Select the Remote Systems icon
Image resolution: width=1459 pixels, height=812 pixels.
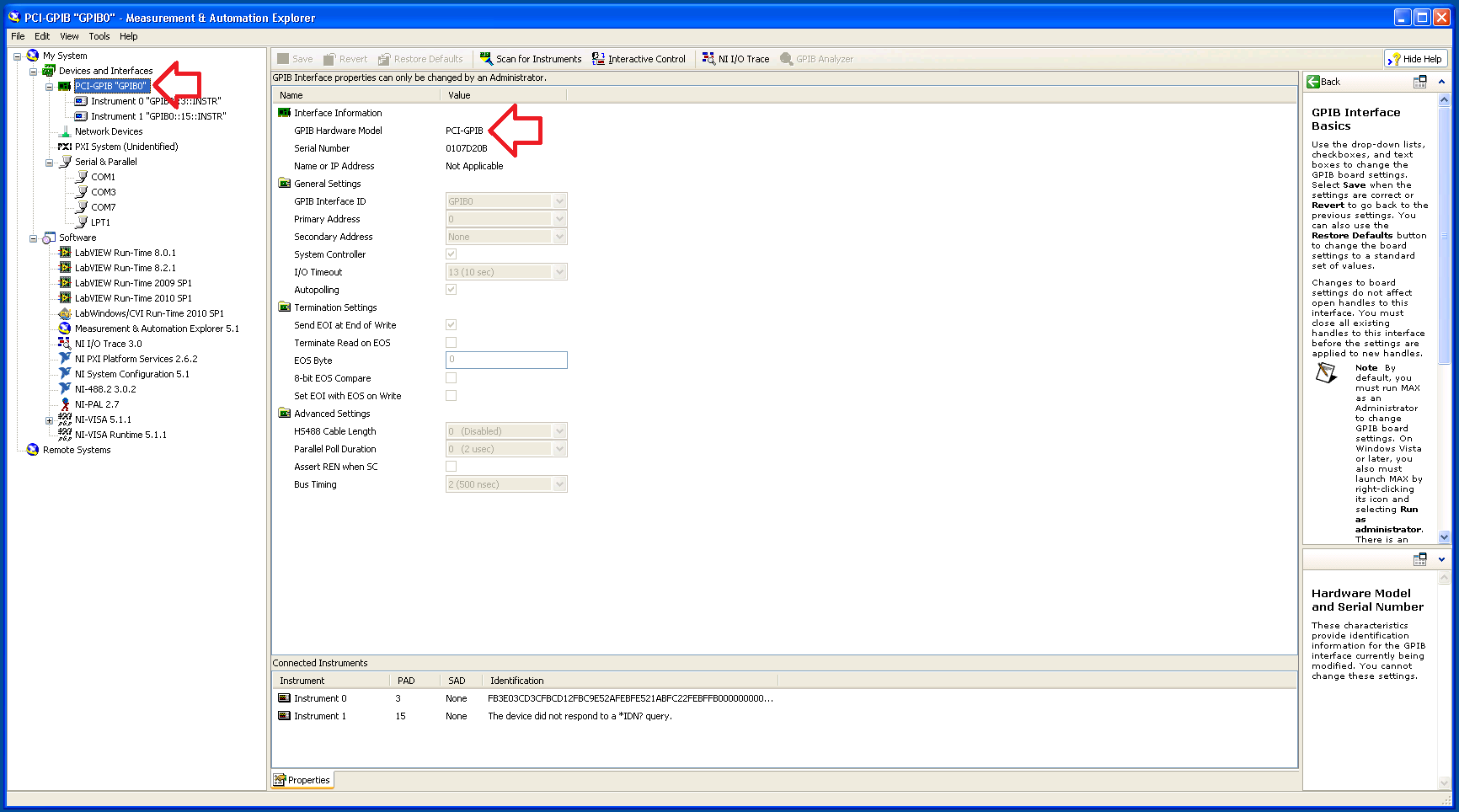tap(33, 450)
